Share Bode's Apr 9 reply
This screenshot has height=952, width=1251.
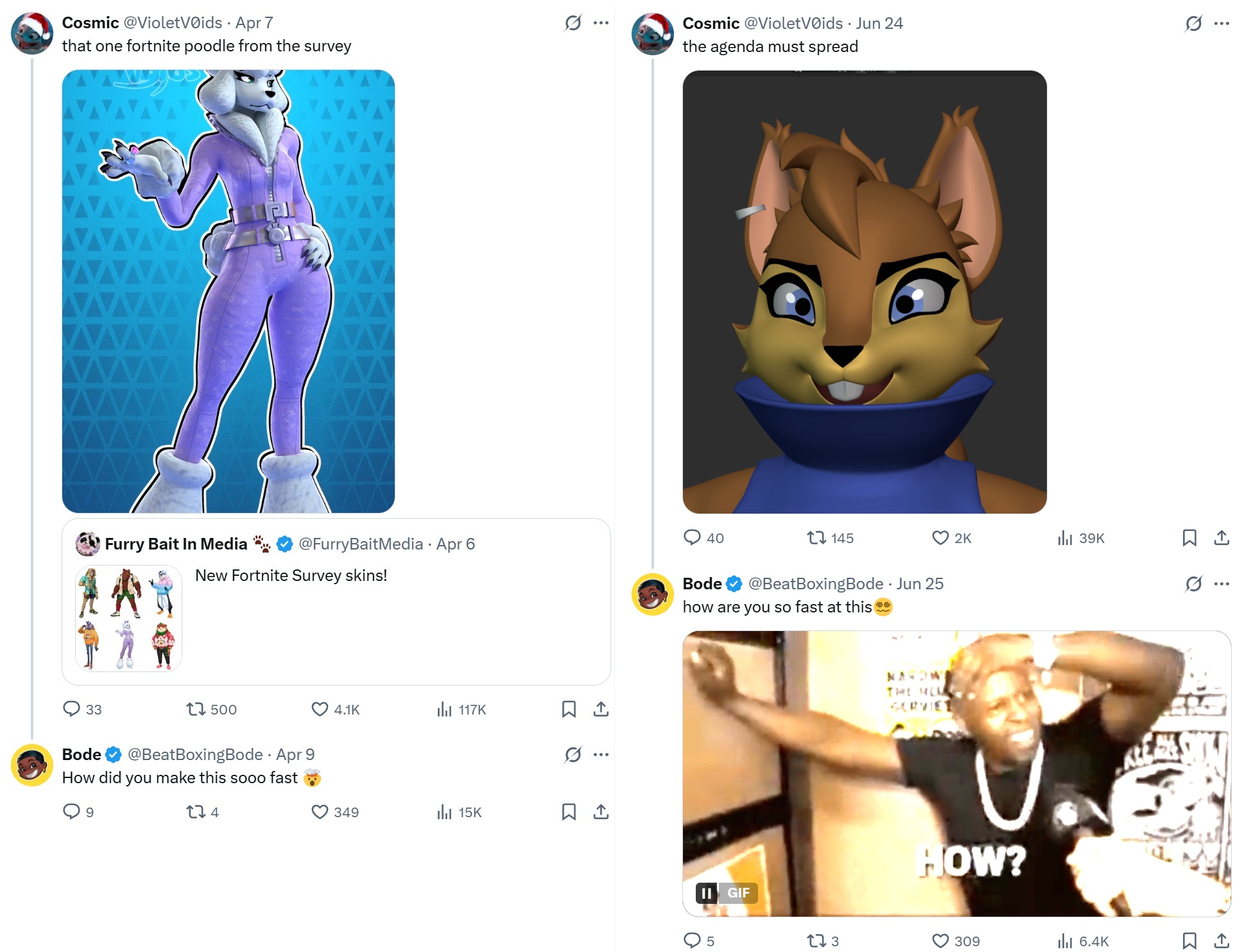[601, 812]
